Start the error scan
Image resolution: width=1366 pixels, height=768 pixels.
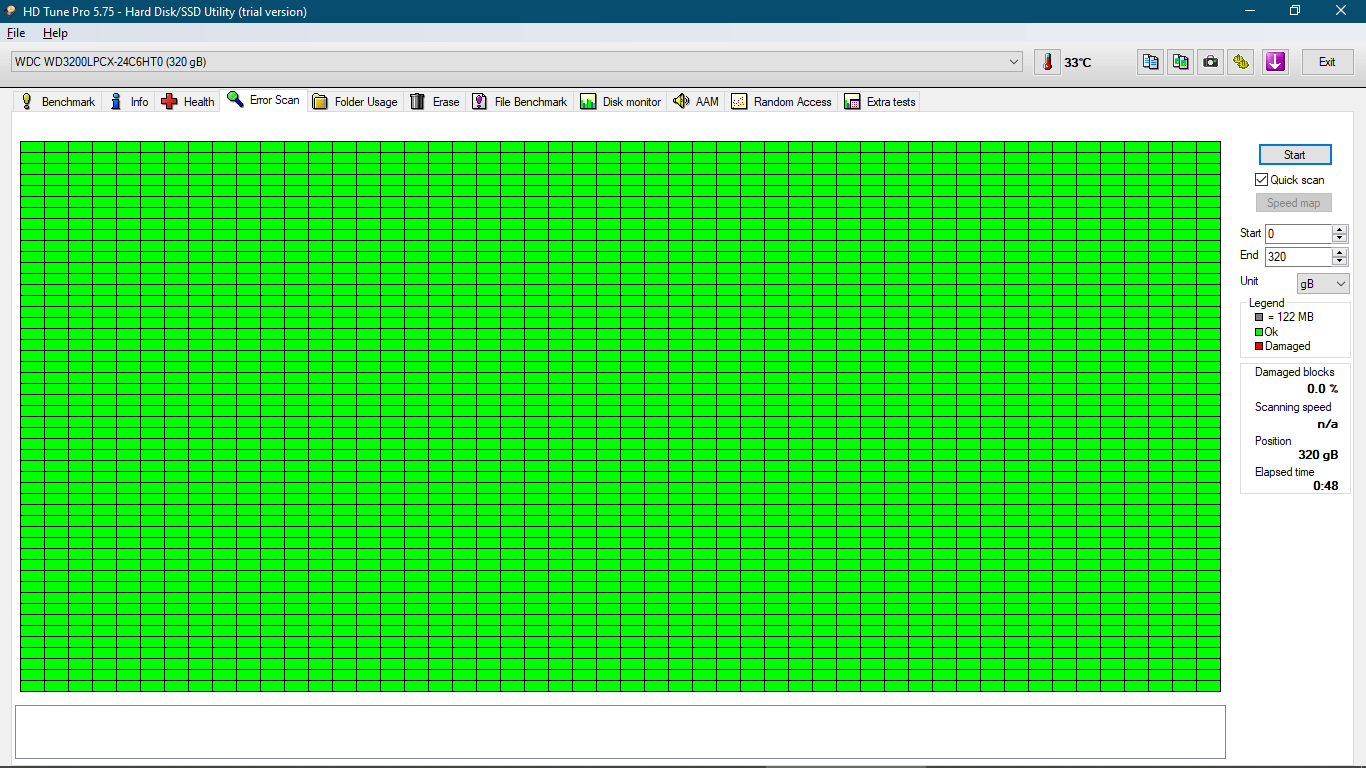coord(1295,155)
